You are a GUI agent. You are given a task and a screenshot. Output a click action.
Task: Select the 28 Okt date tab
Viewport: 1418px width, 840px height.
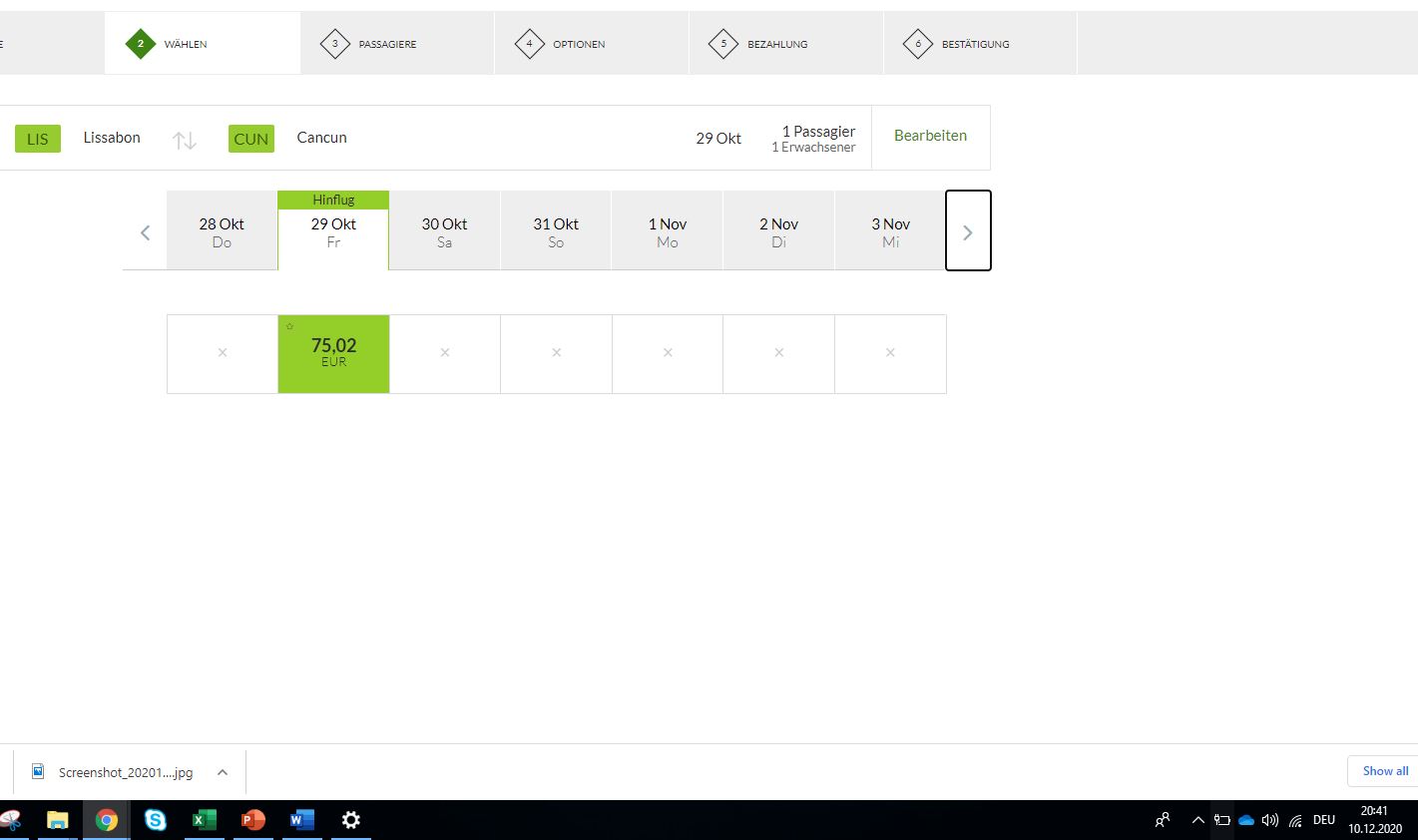click(222, 230)
